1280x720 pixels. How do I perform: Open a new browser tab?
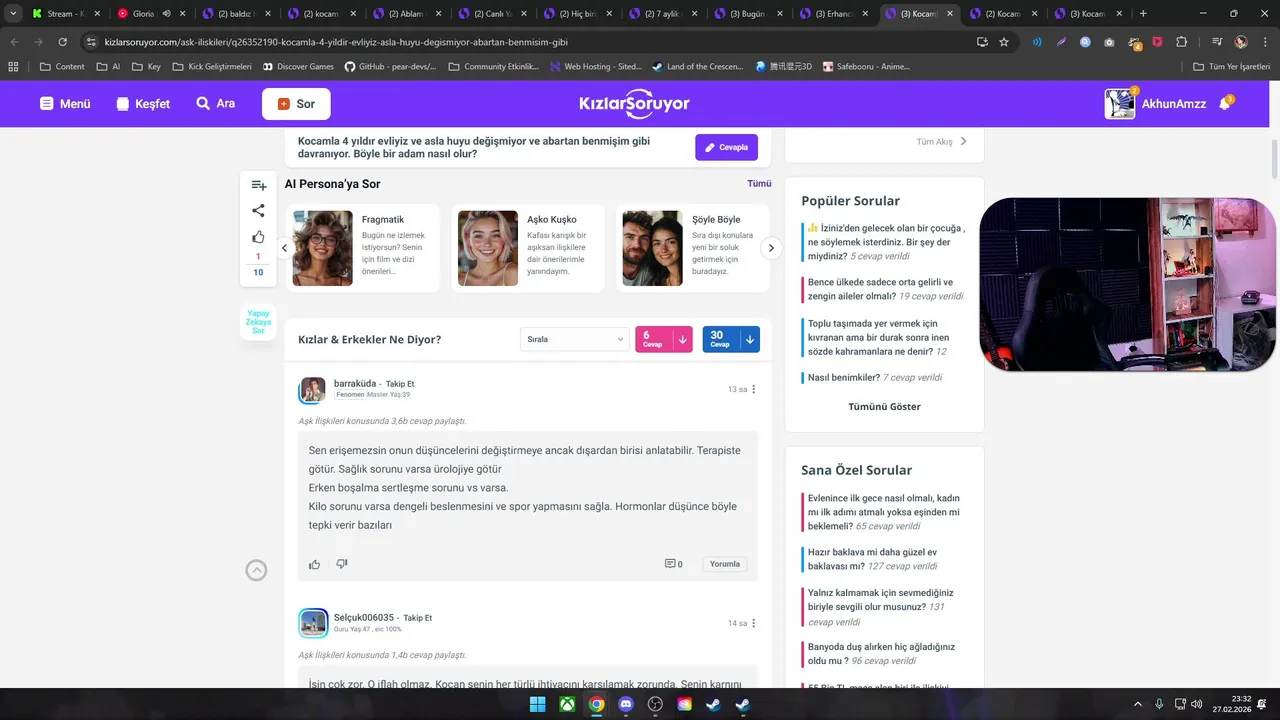click(x=1143, y=14)
